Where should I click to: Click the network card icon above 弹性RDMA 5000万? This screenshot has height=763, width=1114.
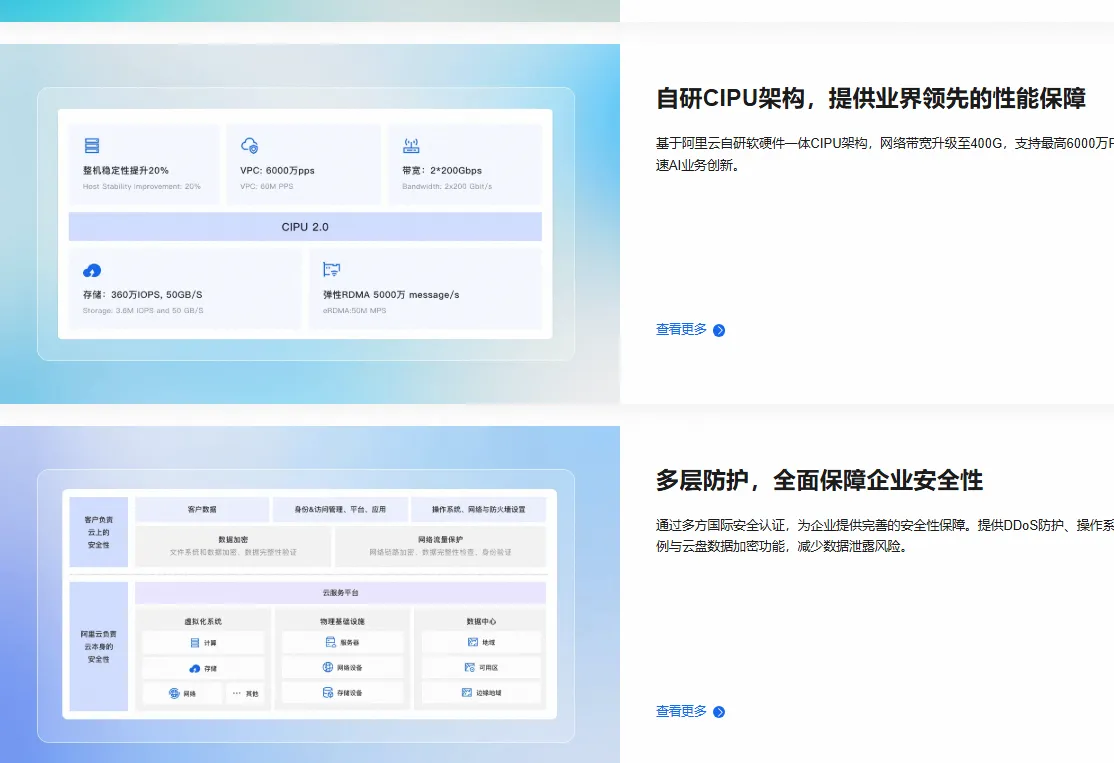pos(331,269)
